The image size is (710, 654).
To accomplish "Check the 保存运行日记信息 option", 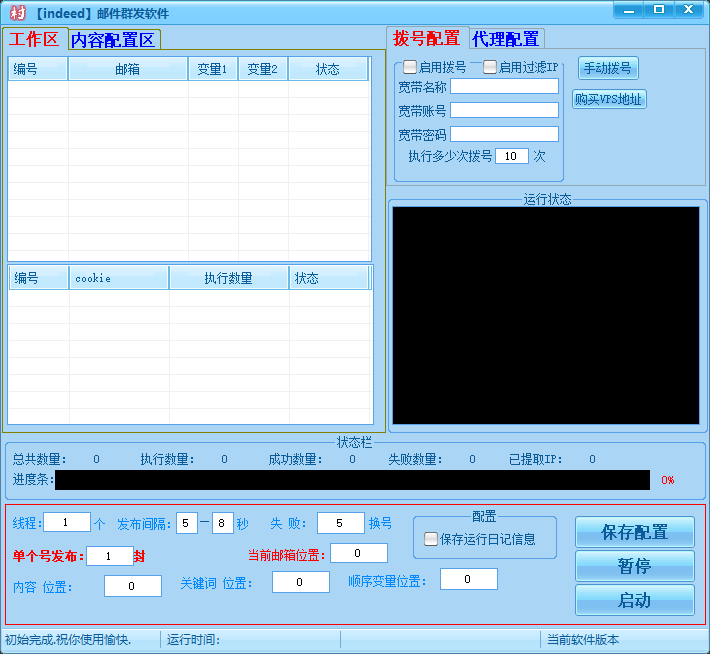I will [432, 539].
